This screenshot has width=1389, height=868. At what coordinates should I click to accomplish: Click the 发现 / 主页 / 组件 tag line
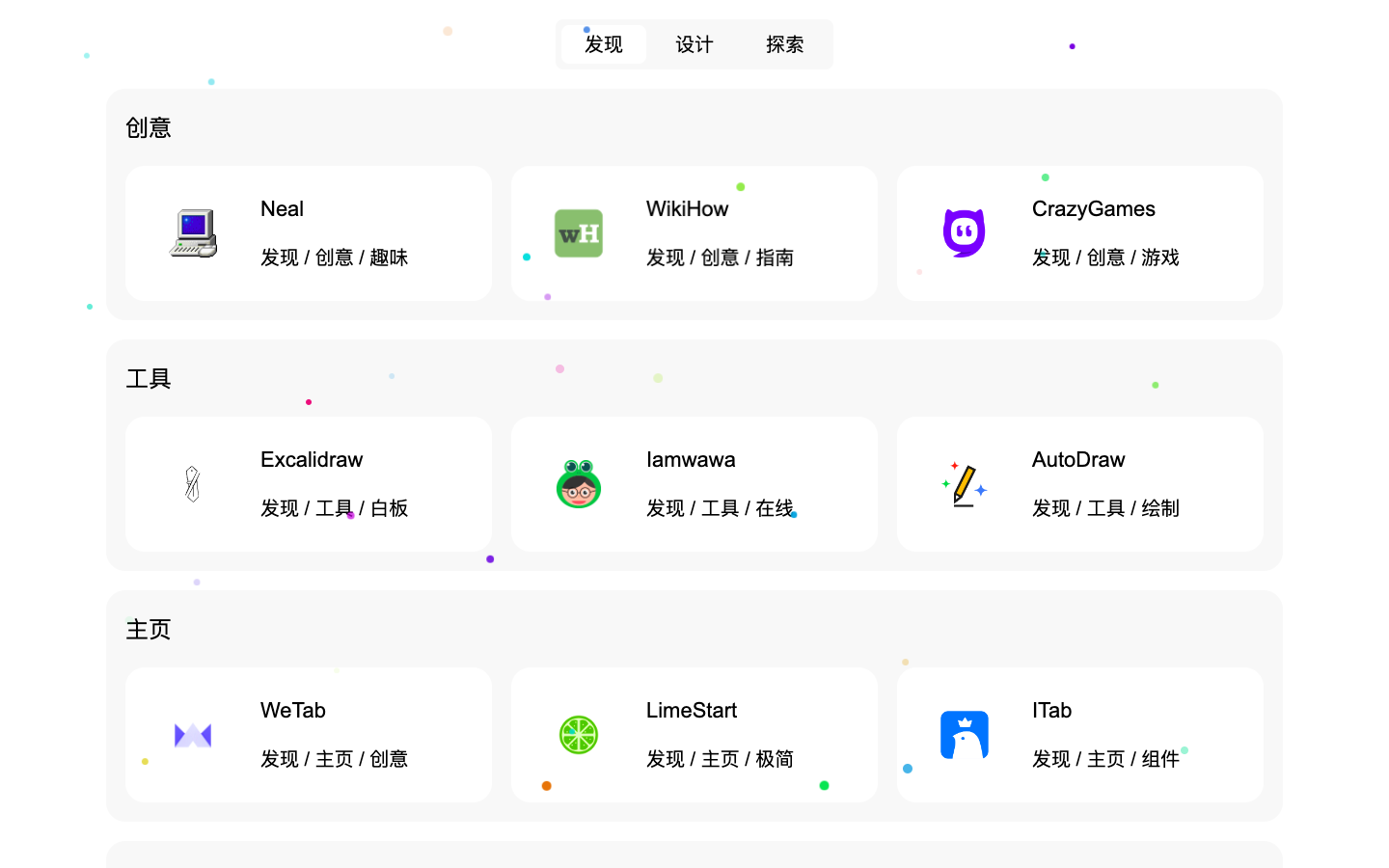tap(1105, 759)
